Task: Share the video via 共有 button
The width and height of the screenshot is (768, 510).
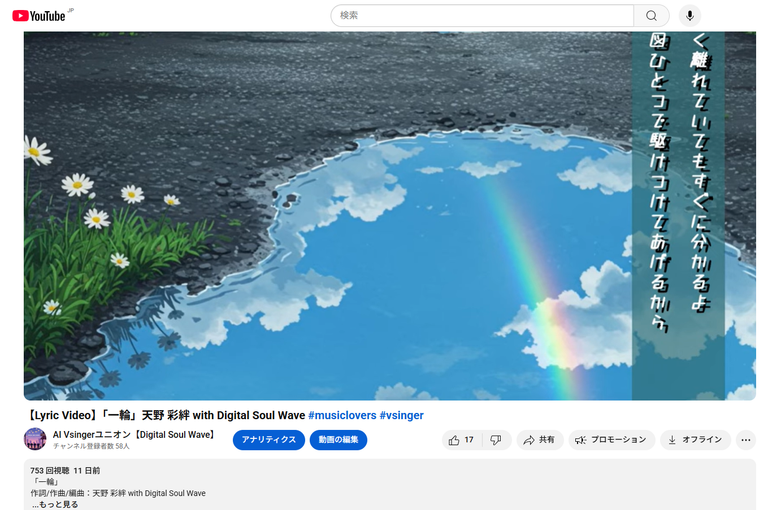Action: coord(539,440)
